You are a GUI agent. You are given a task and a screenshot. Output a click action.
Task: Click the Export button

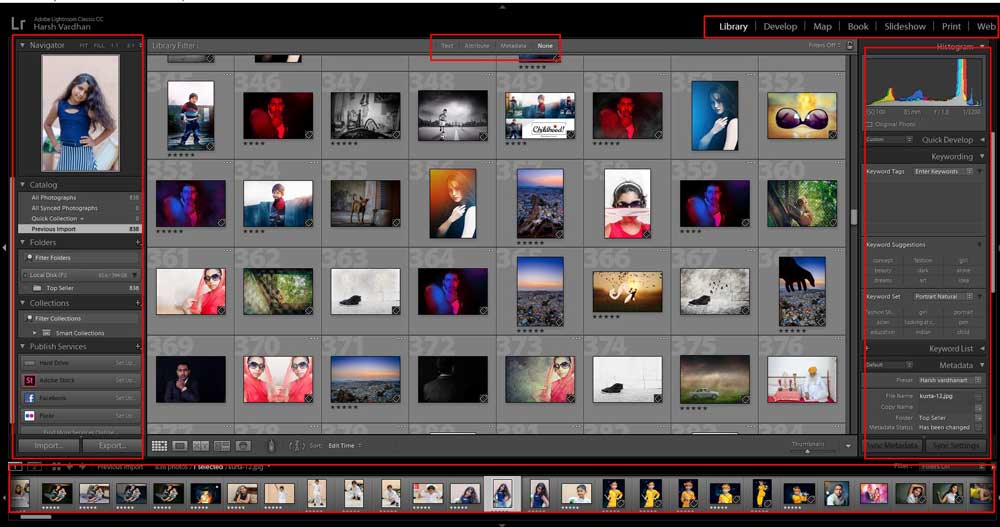pyautogui.click(x=112, y=445)
